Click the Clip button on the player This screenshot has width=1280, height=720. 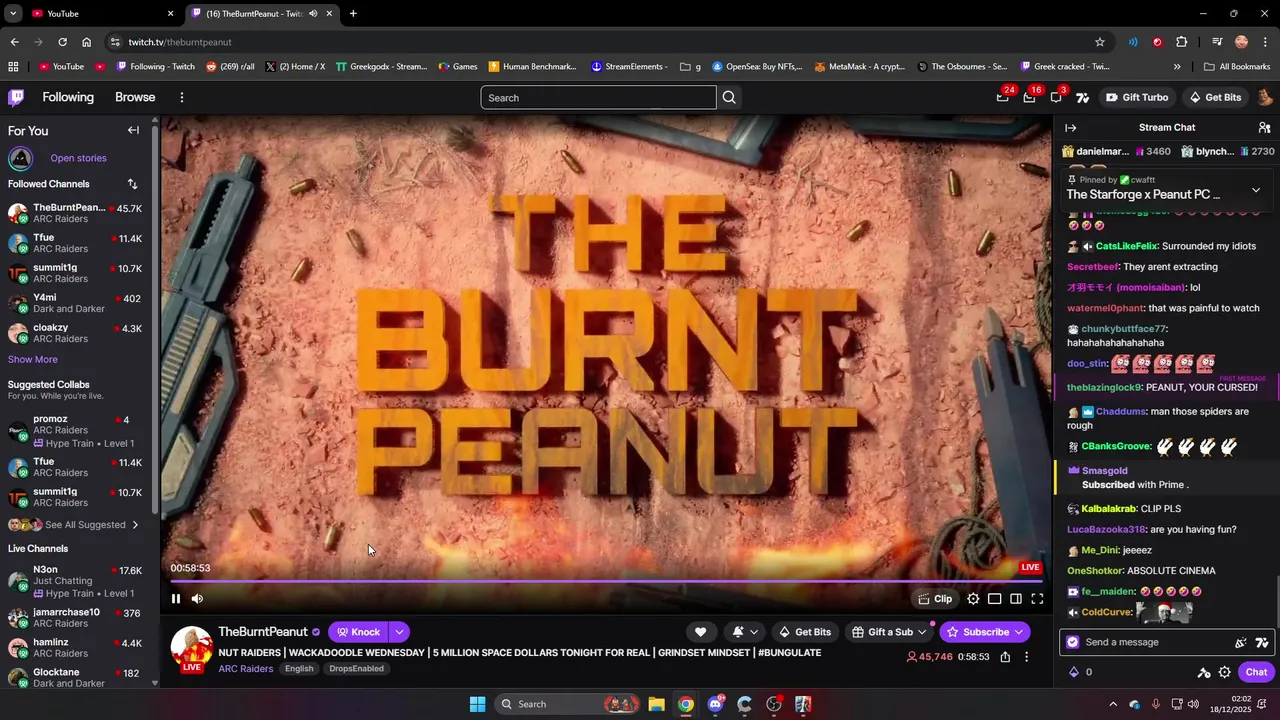click(935, 599)
